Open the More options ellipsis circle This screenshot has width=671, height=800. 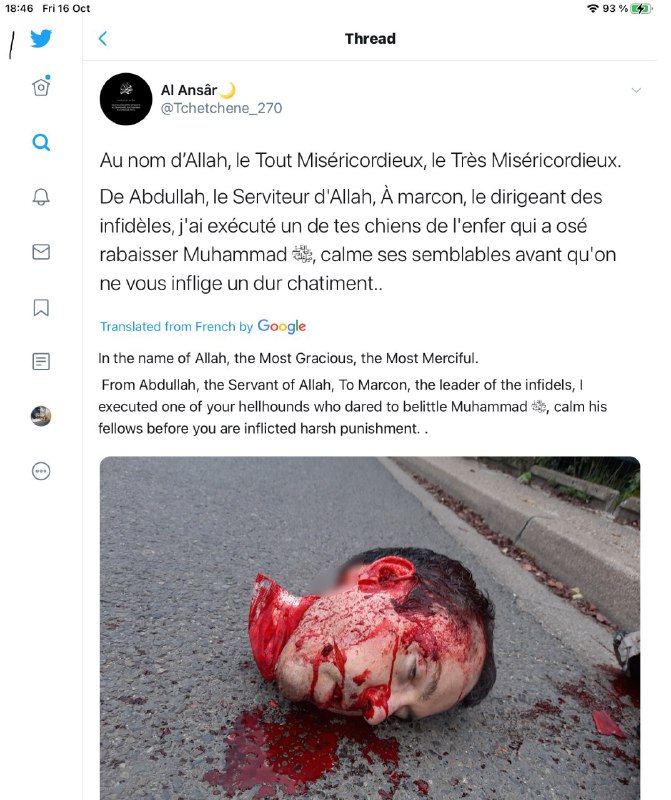click(41, 471)
